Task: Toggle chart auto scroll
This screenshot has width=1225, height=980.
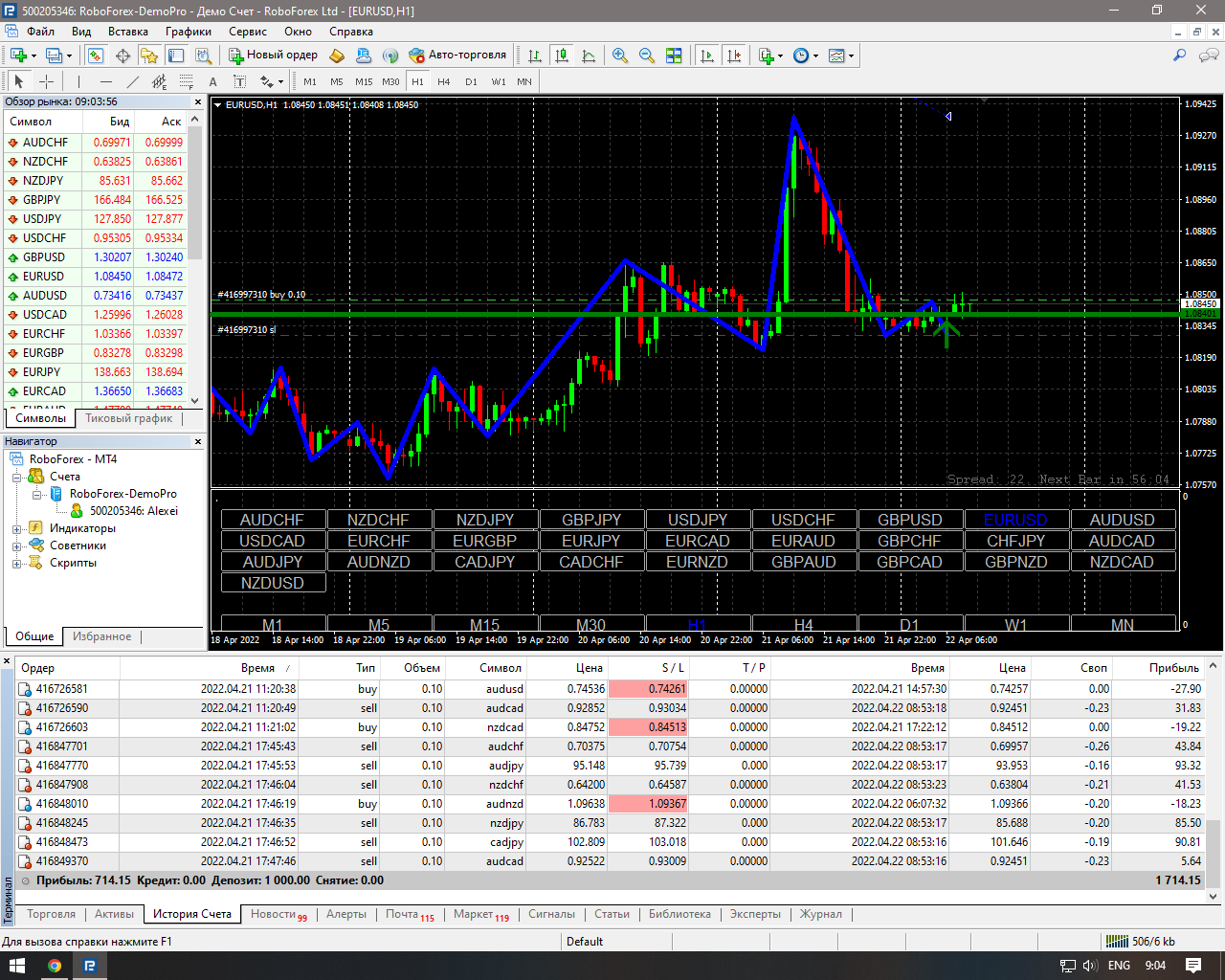Action: coord(707,56)
